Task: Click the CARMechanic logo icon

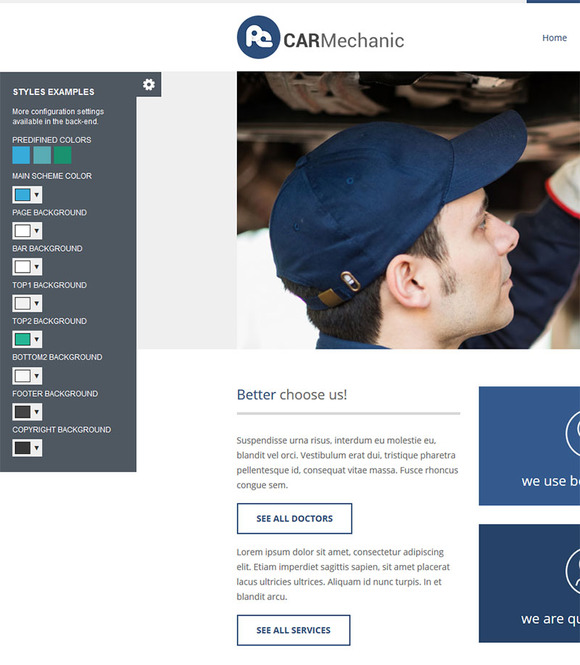Action: [x=258, y=37]
